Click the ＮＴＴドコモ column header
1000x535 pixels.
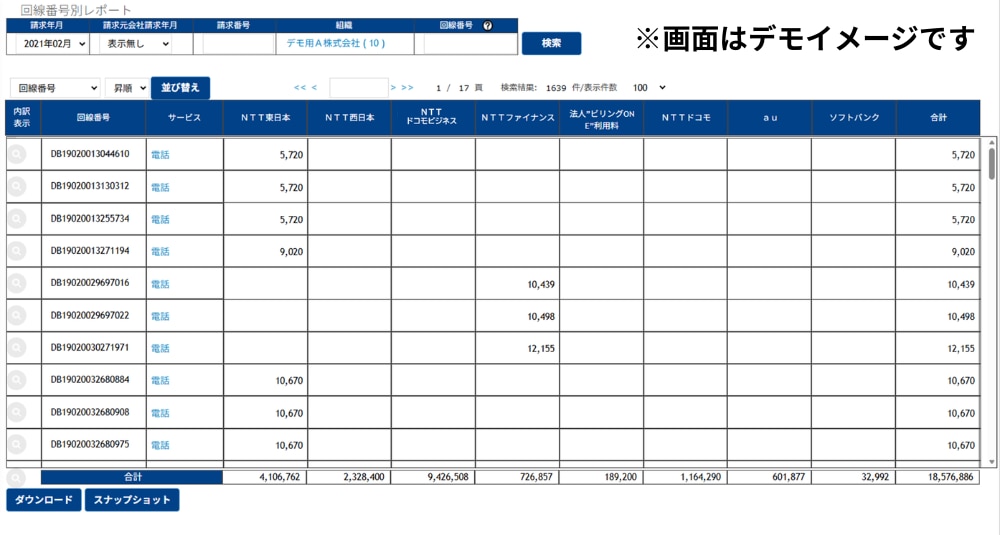[x=686, y=117]
